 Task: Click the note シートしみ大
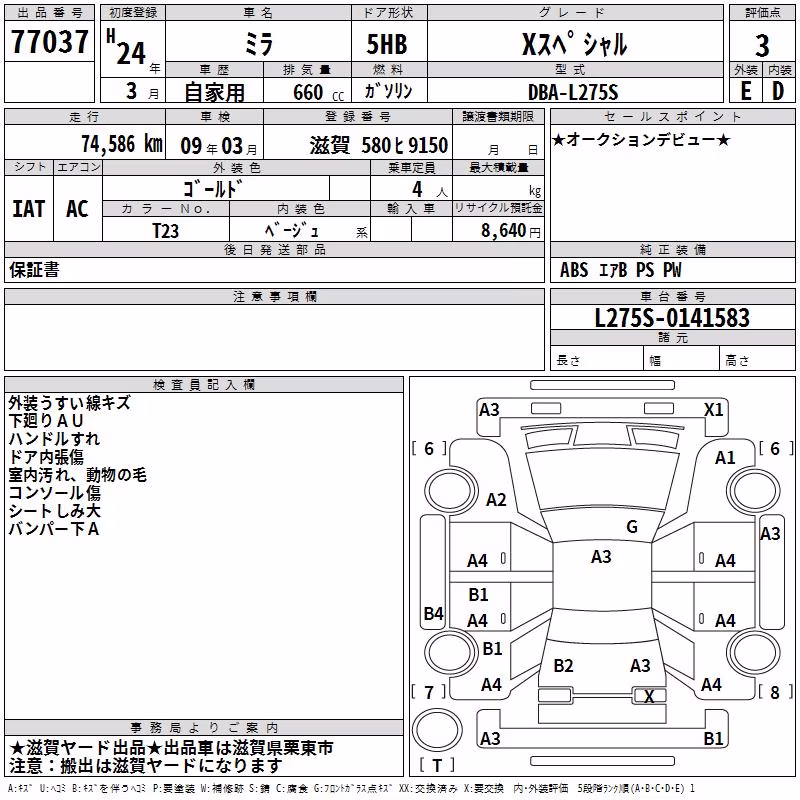pyautogui.click(x=55, y=510)
